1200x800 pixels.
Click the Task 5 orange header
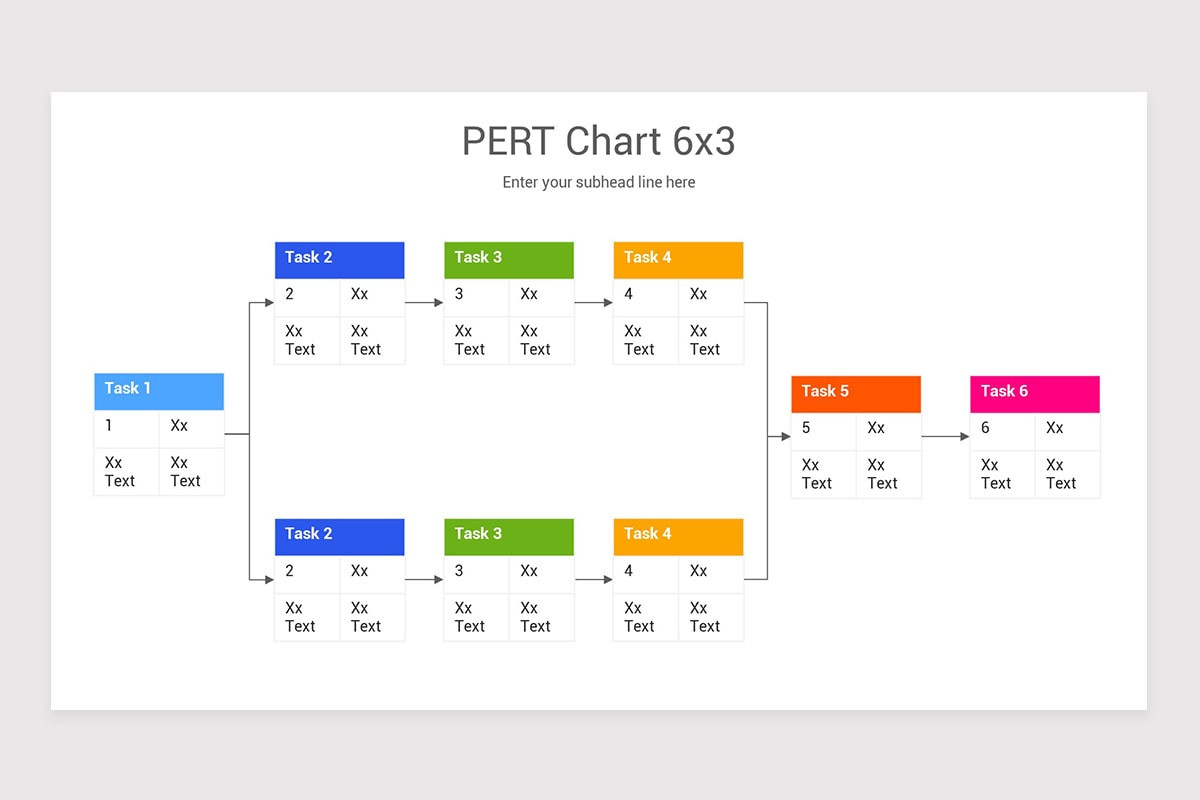click(855, 393)
